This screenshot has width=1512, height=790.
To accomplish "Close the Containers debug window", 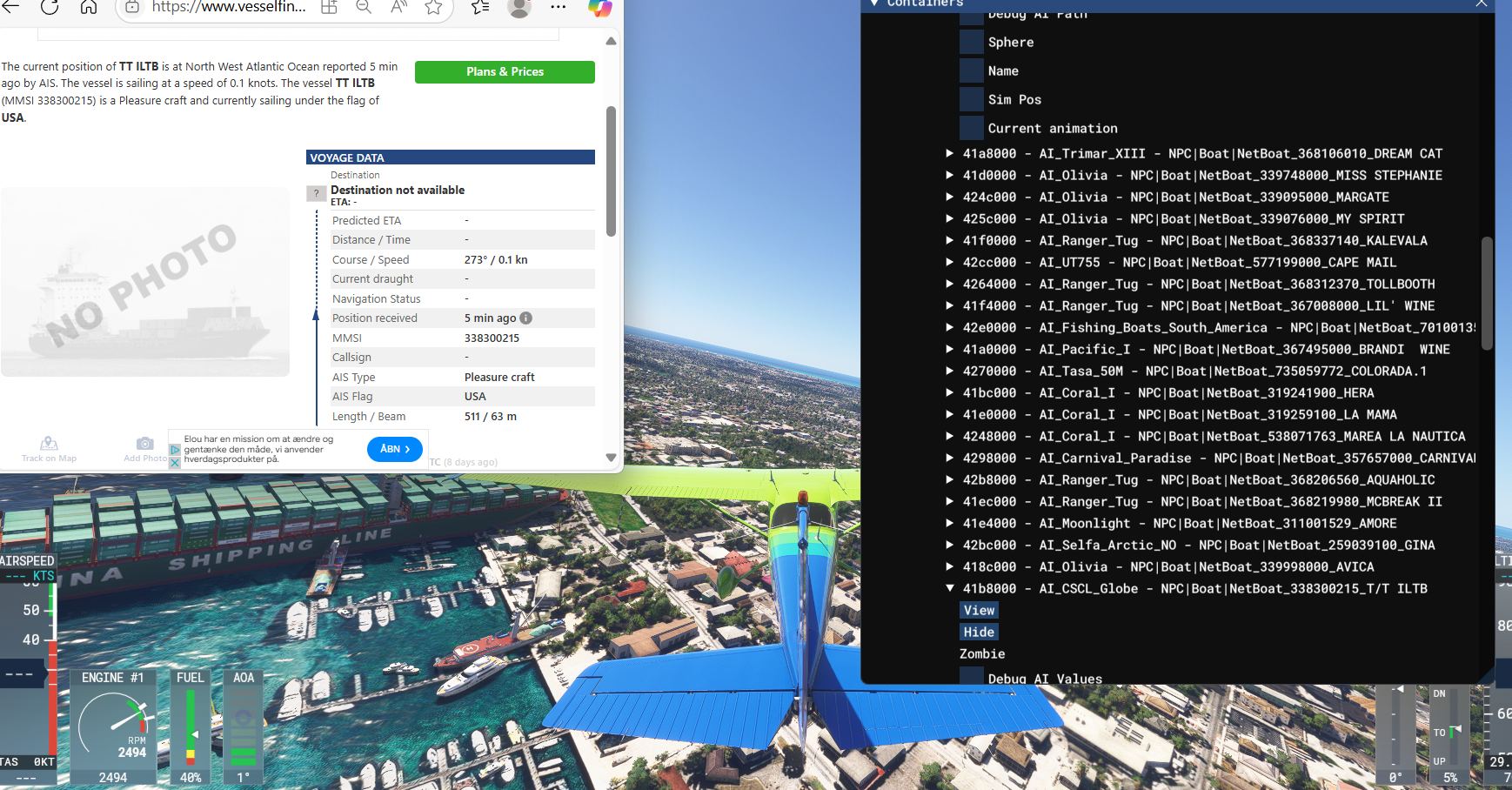I will (x=1481, y=3).
